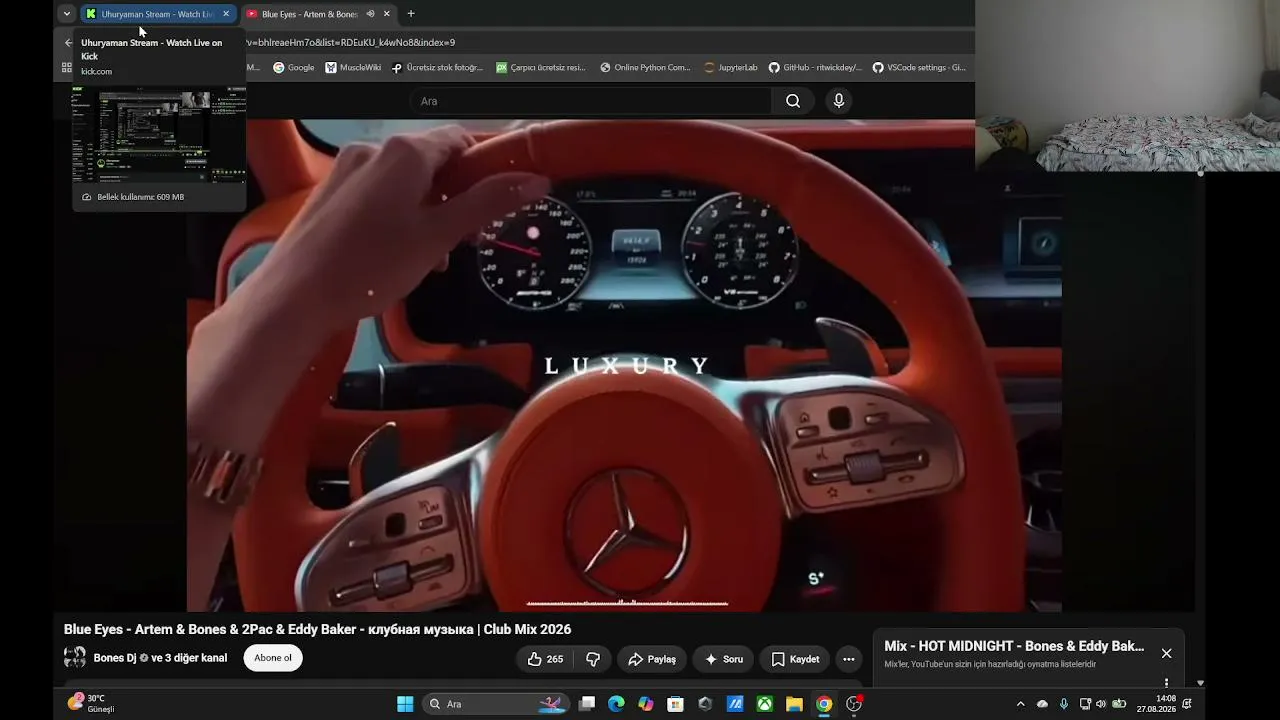Like the video with 265 likes
The width and height of the screenshot is (1280, 720).
[x=546, y=659]
